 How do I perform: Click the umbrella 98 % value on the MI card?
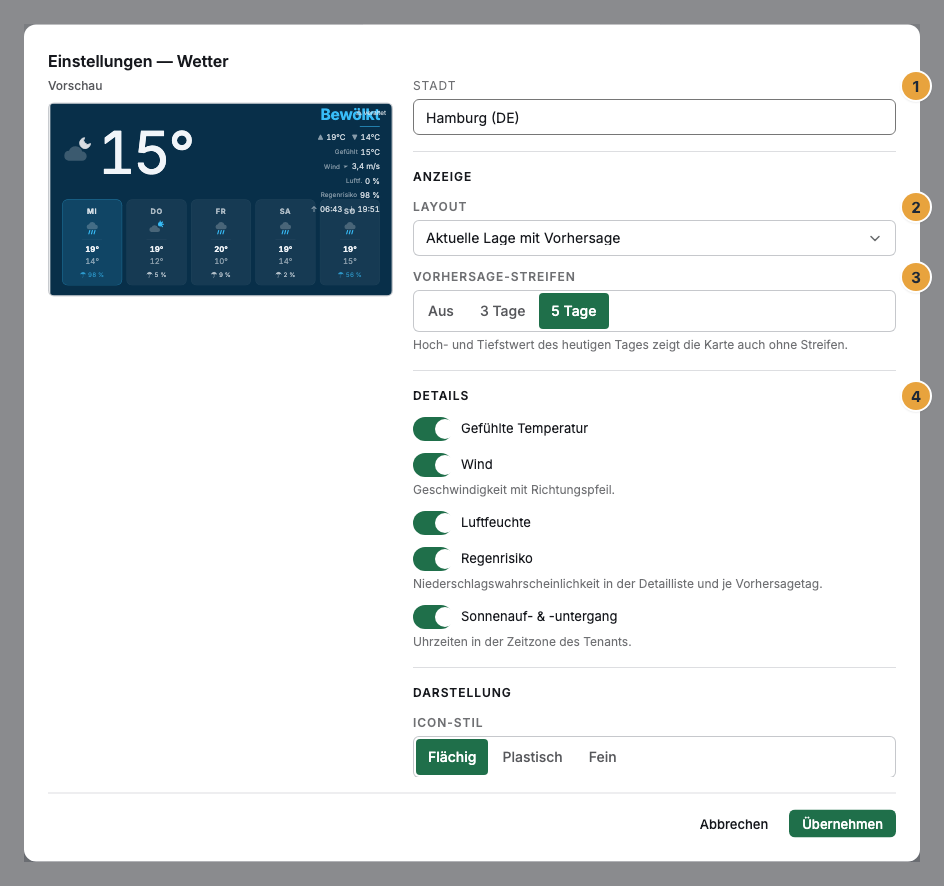(92, 274)
